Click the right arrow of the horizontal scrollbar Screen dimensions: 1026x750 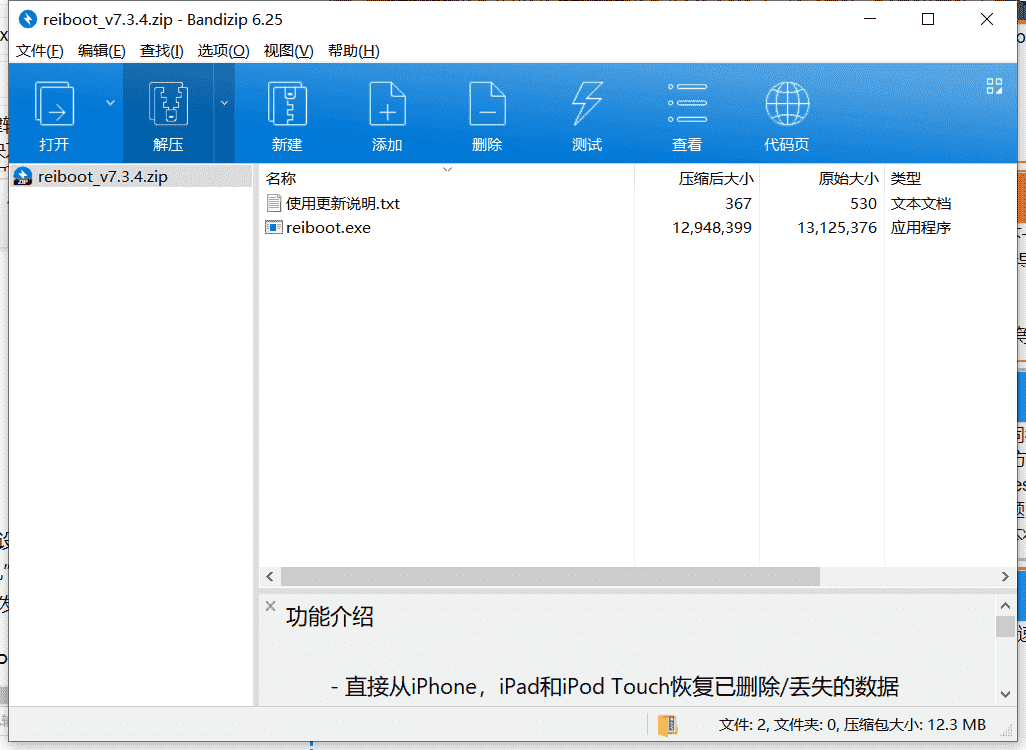pyautogui.click(x=1005, y=577)
